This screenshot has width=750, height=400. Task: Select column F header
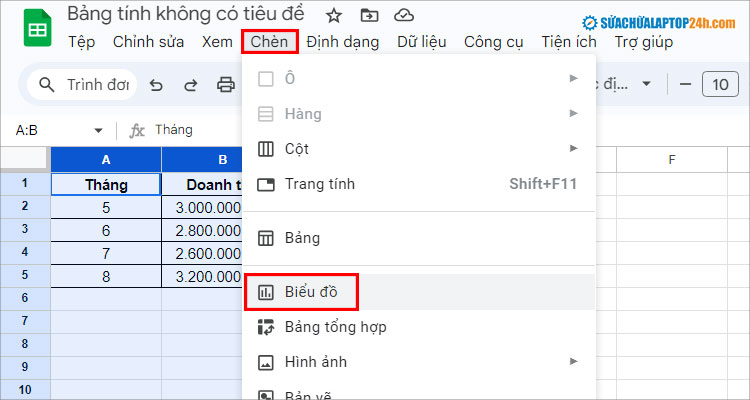point(672,160)
